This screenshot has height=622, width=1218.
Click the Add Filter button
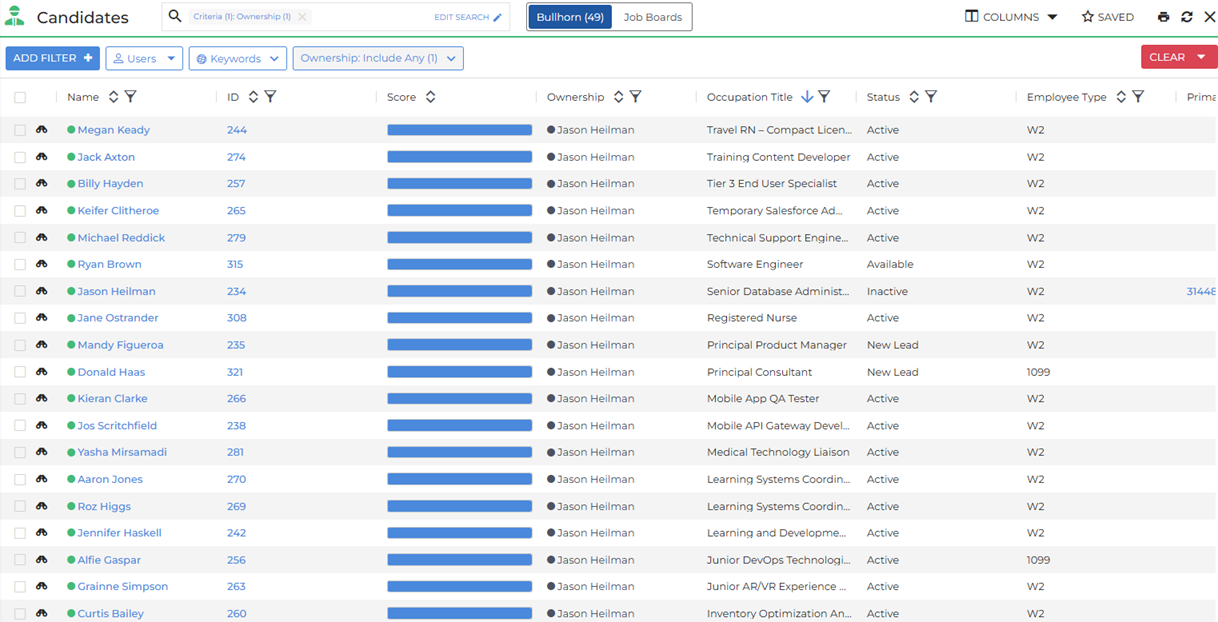pos(53,58)
